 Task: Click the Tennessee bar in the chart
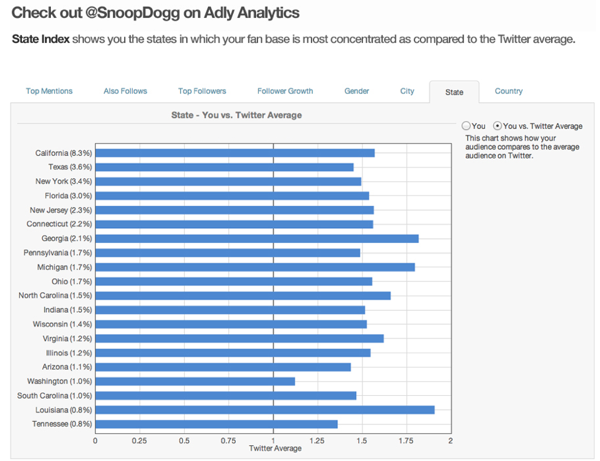pos(216,424)
